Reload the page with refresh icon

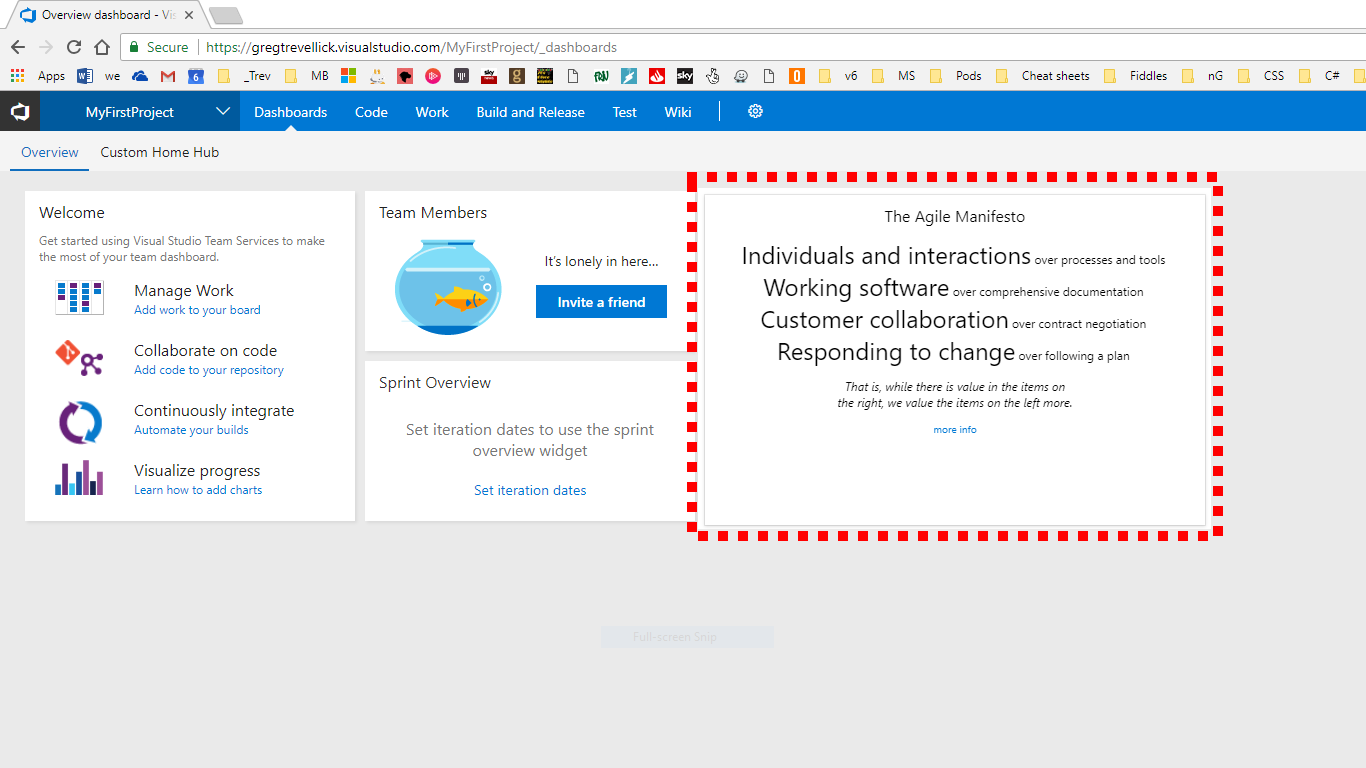click(x=73, y=47)
